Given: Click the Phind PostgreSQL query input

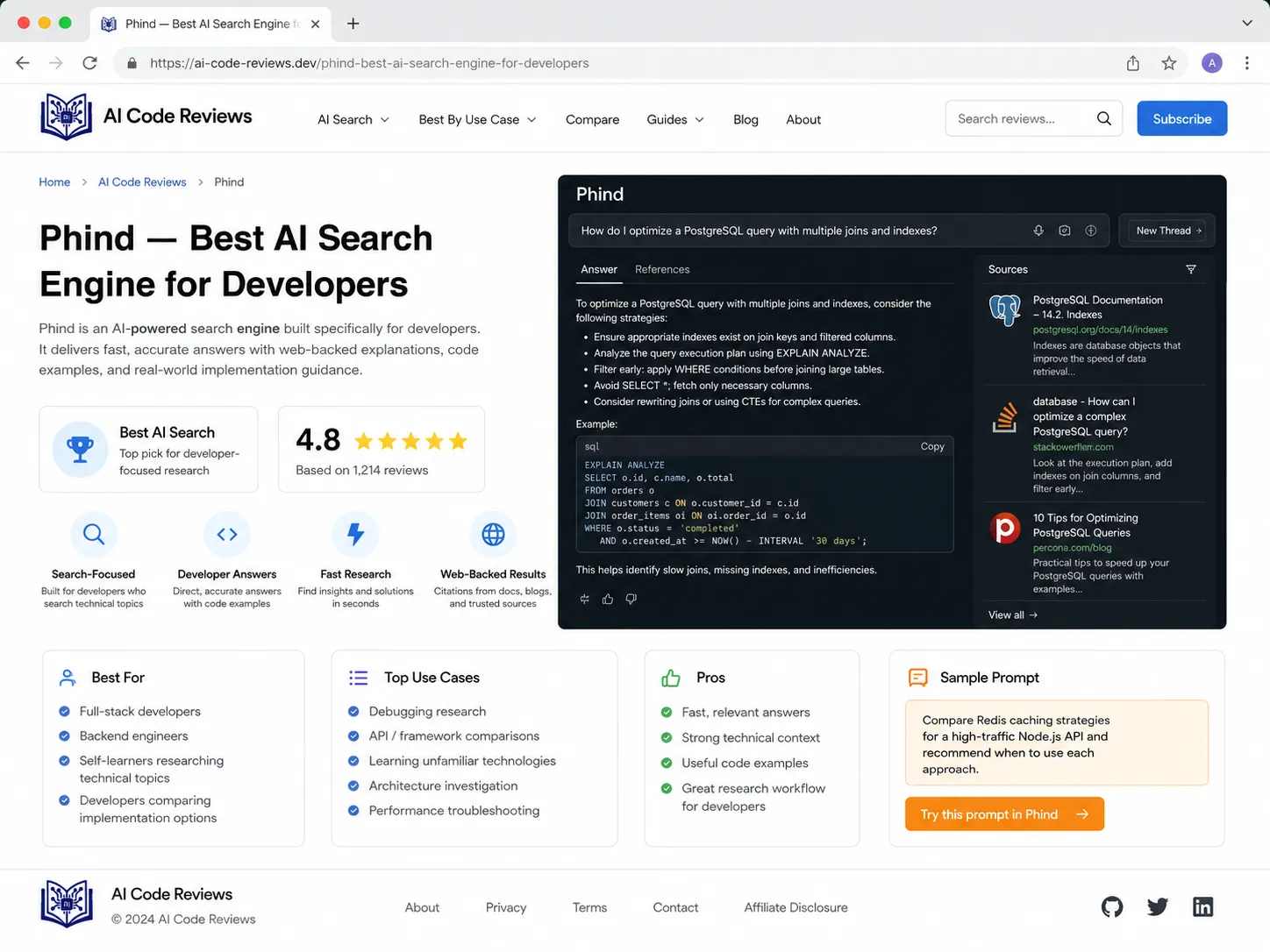Looking at the screenshot, I should [x=839, y=231].
